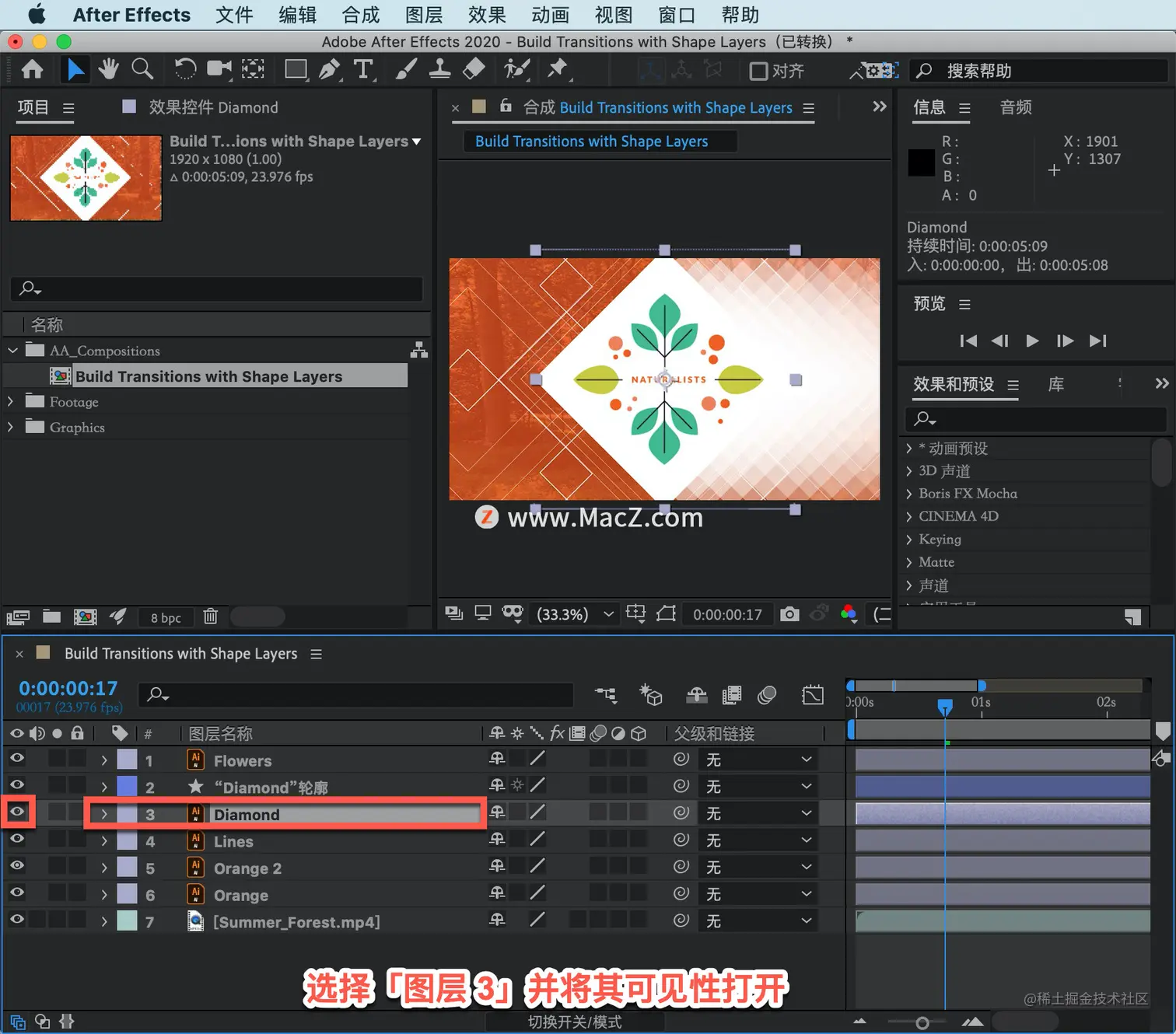Expand the Flowers layer properties

104,760
